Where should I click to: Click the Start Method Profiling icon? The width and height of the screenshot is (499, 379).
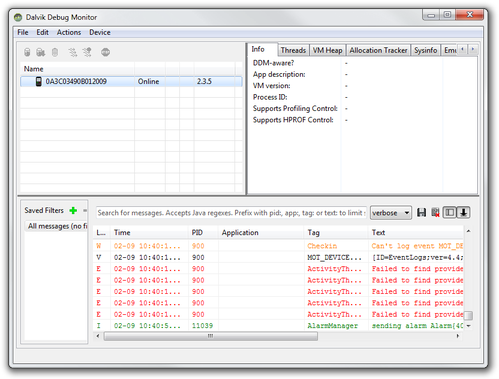[87, 52]
